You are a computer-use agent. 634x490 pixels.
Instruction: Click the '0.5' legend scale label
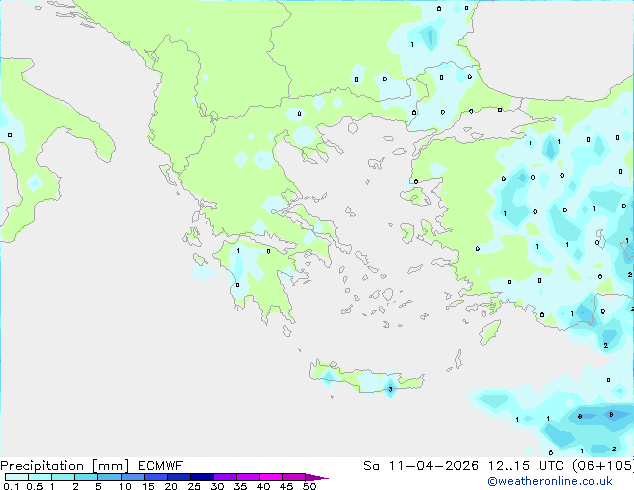point(35,486)
